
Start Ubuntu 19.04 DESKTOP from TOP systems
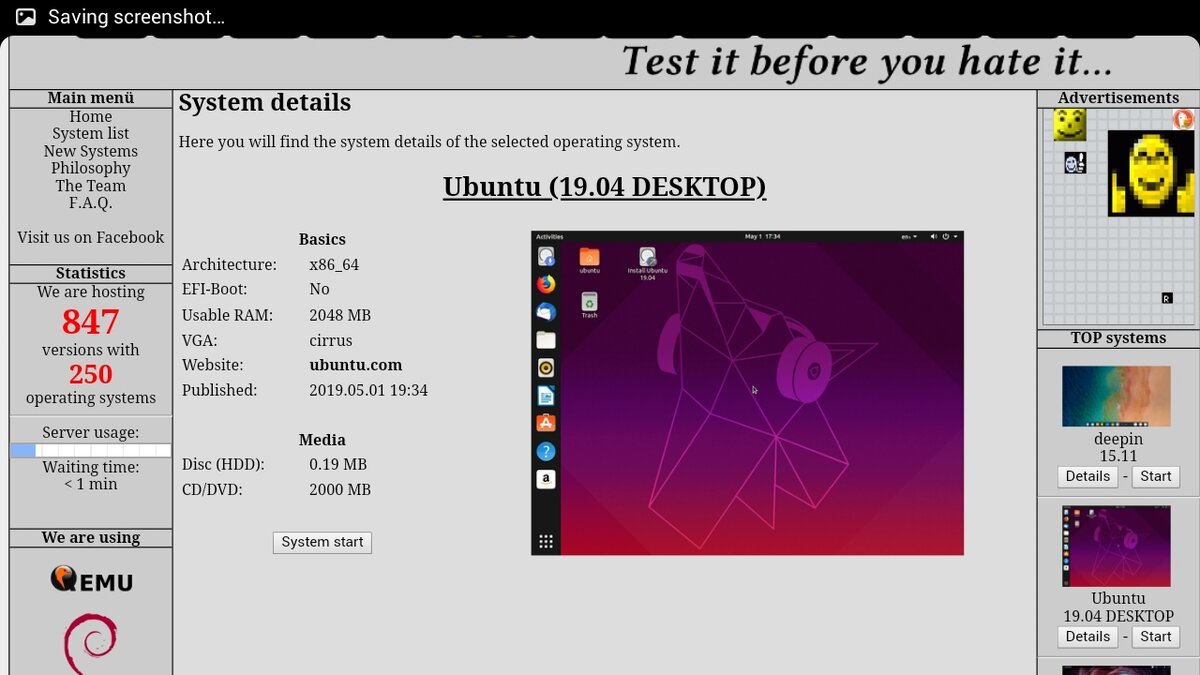[1156, 636]
